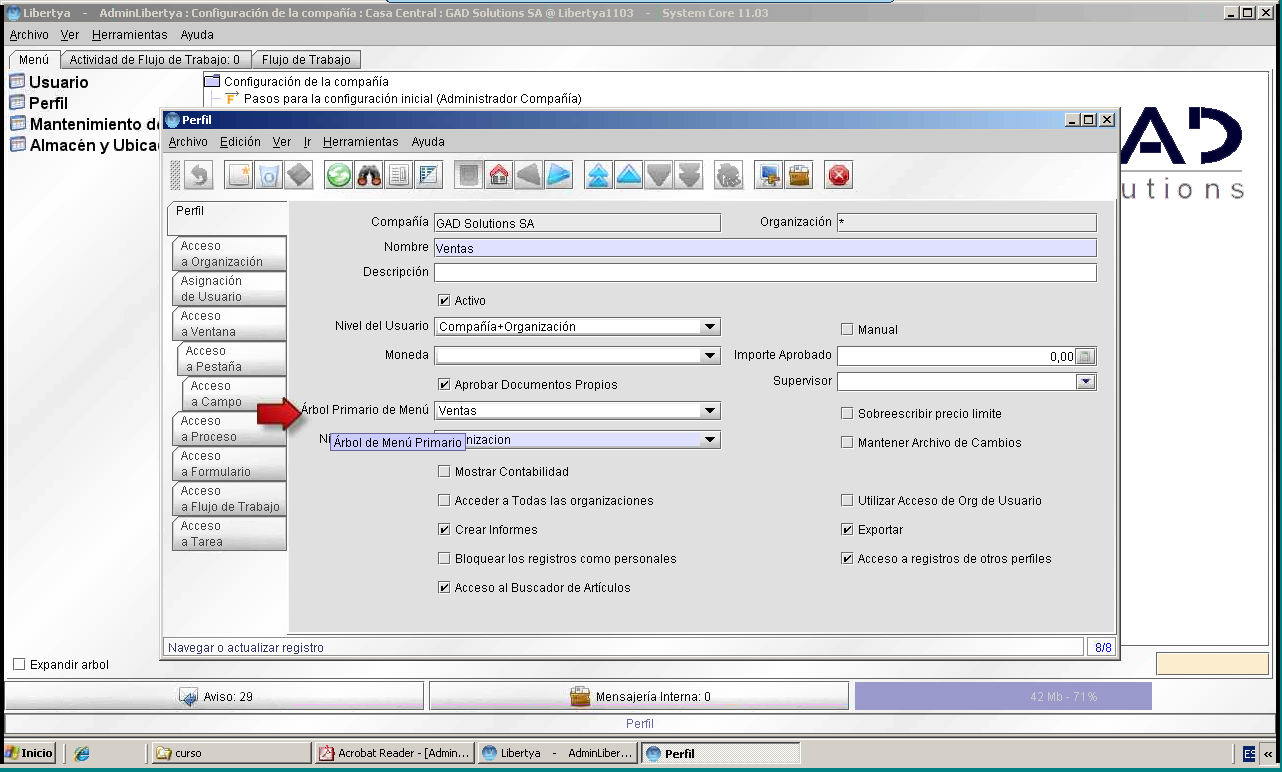Open the Mensajería Interna button
Viewport: 1282px width, 772px height.
click(639, 696)
